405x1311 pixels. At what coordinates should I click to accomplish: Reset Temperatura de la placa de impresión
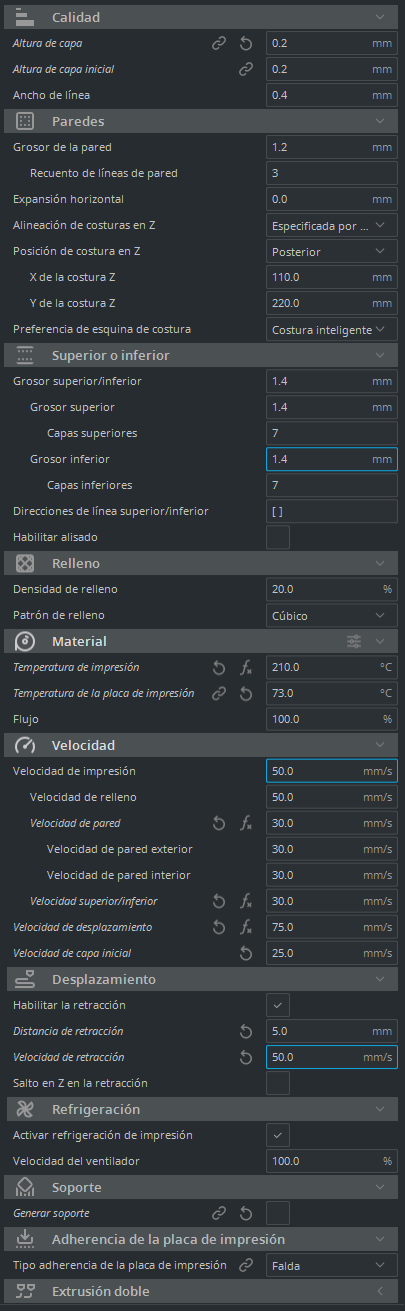(x=245, y=693)
